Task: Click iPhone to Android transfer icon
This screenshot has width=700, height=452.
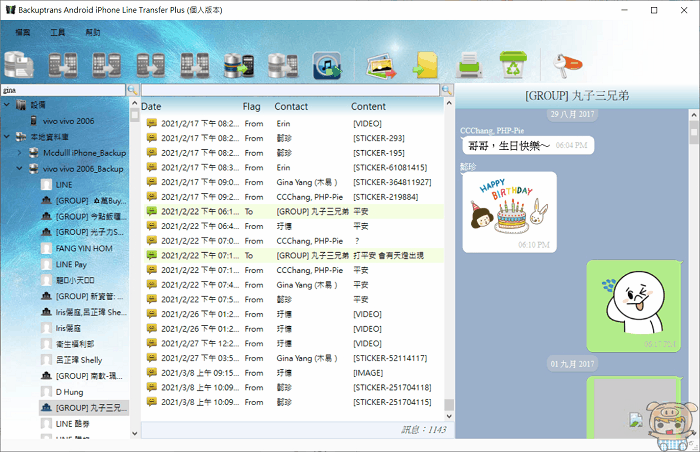Action: pos(107,65)
